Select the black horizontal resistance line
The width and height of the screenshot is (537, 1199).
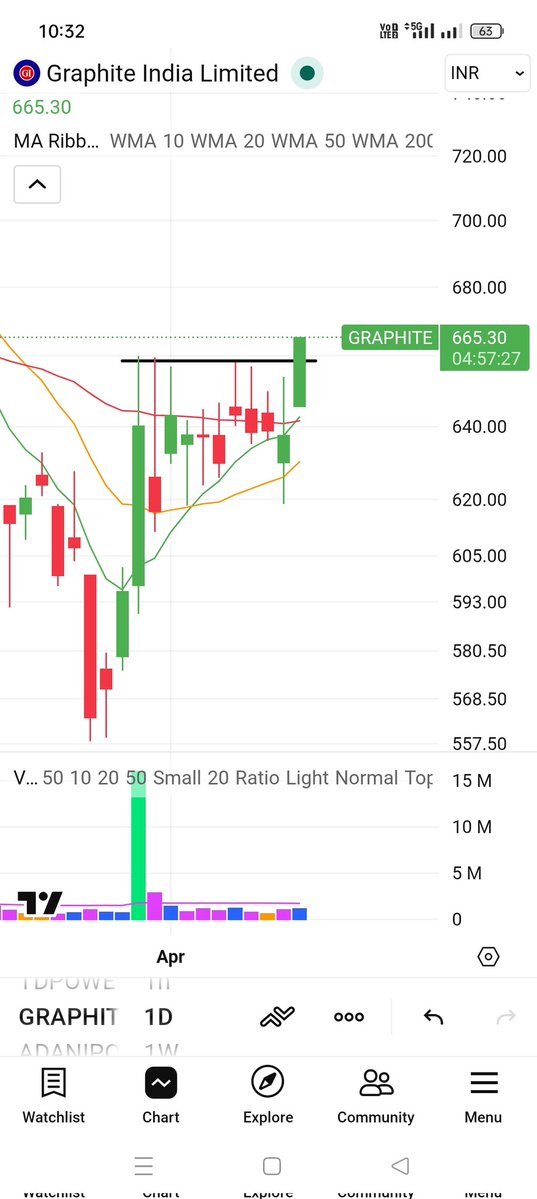(x=219, y=359)
